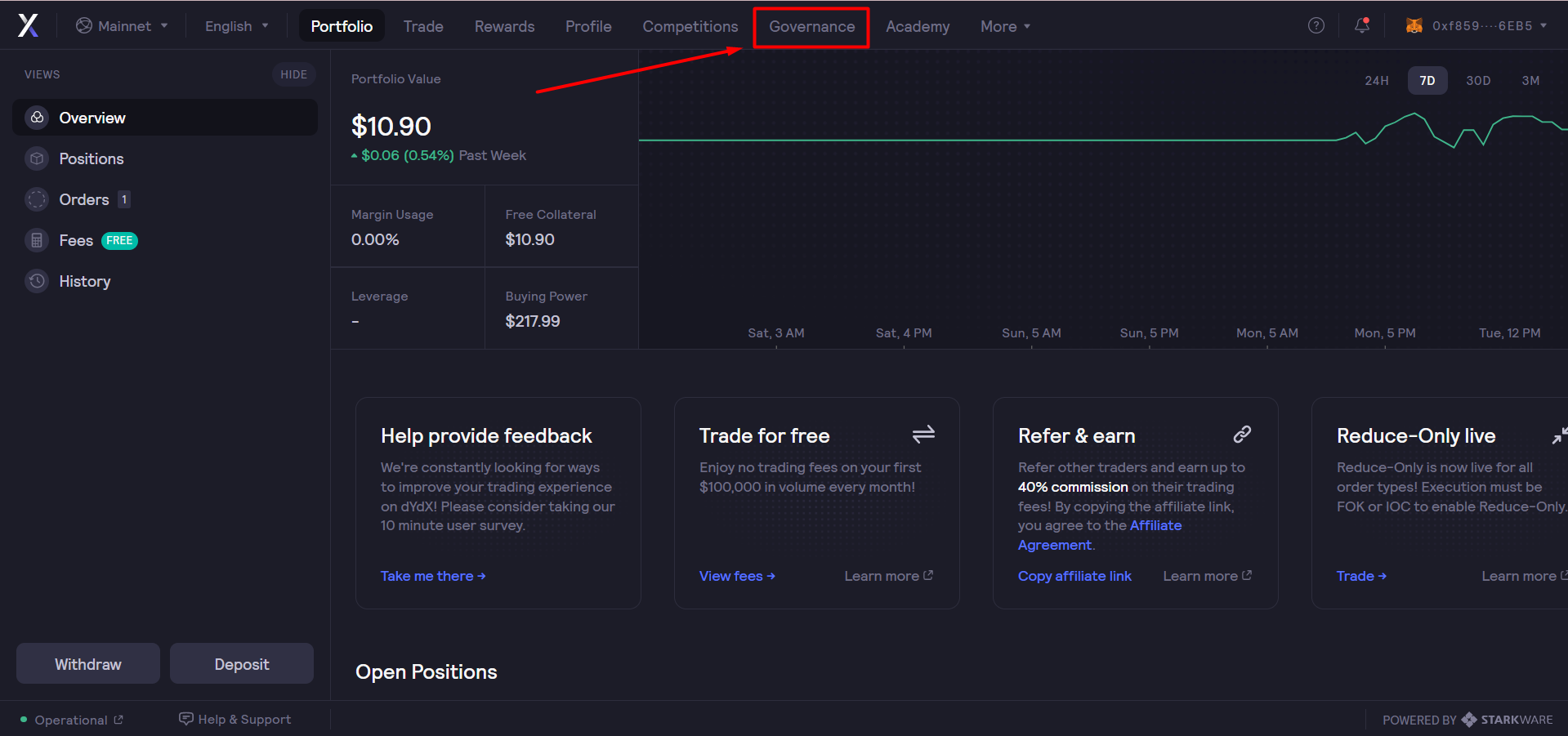Click the swap arrows icon on Trade for free card
1568x736 pixels.
pos(923,435)
